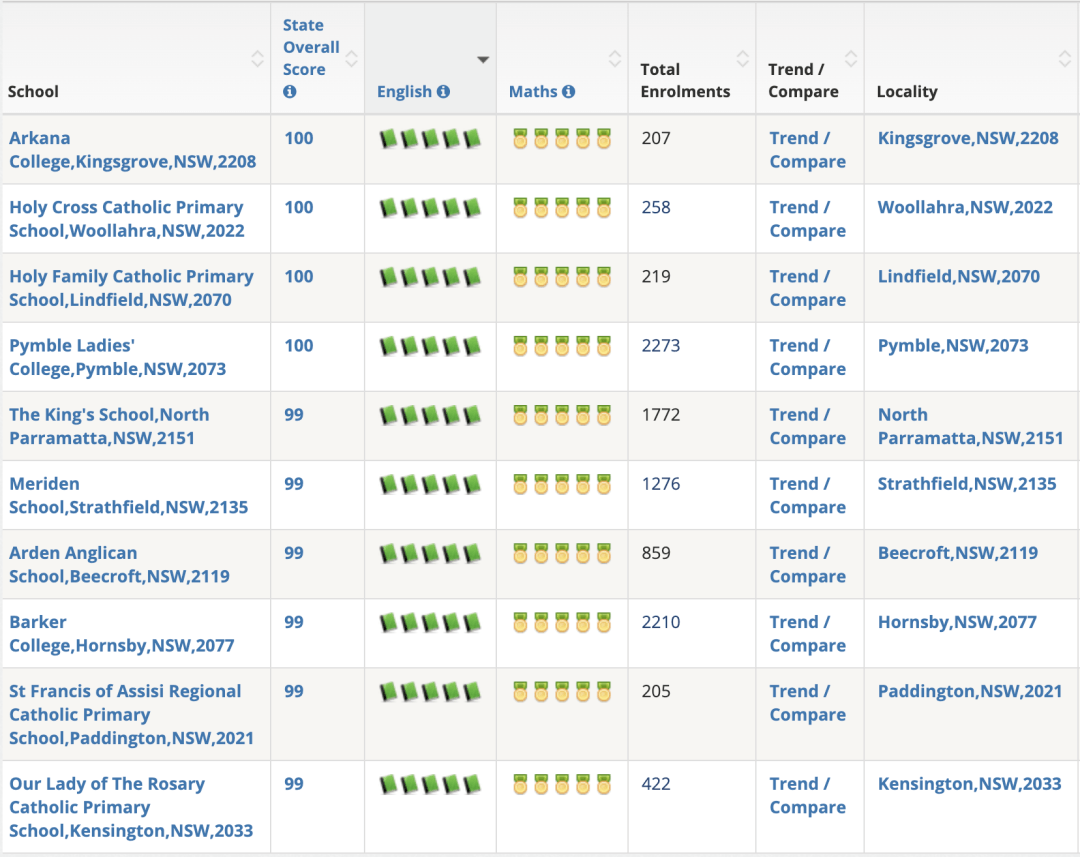Click The King's School state score 99

click(x=294, y=415)
